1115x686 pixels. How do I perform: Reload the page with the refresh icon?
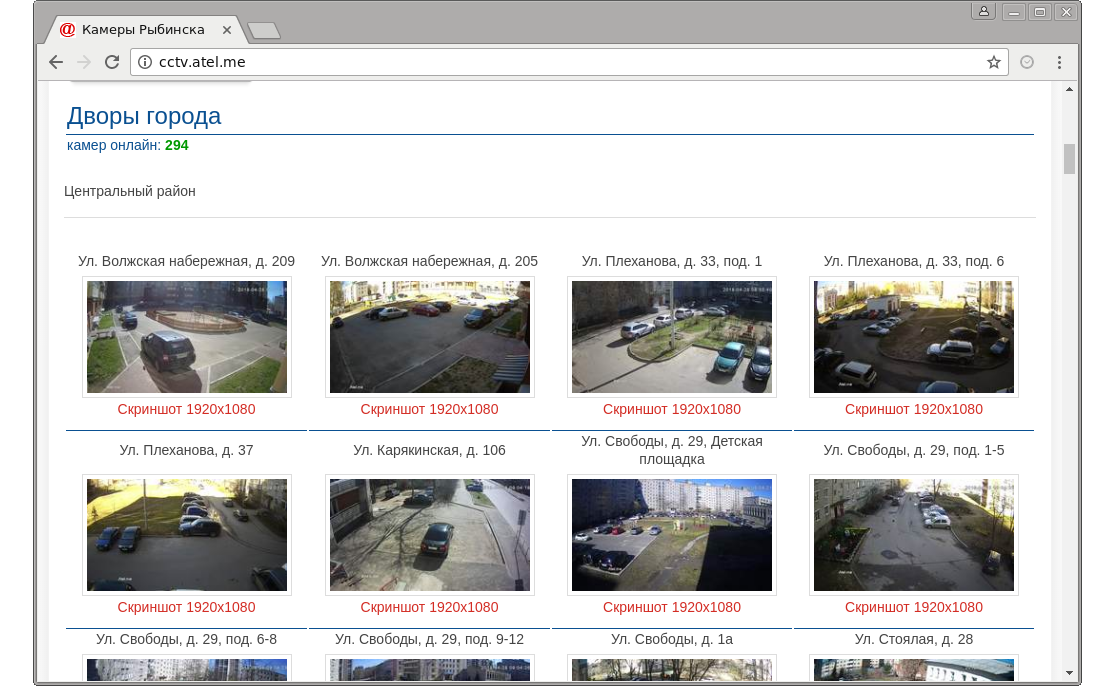point(112,62)
